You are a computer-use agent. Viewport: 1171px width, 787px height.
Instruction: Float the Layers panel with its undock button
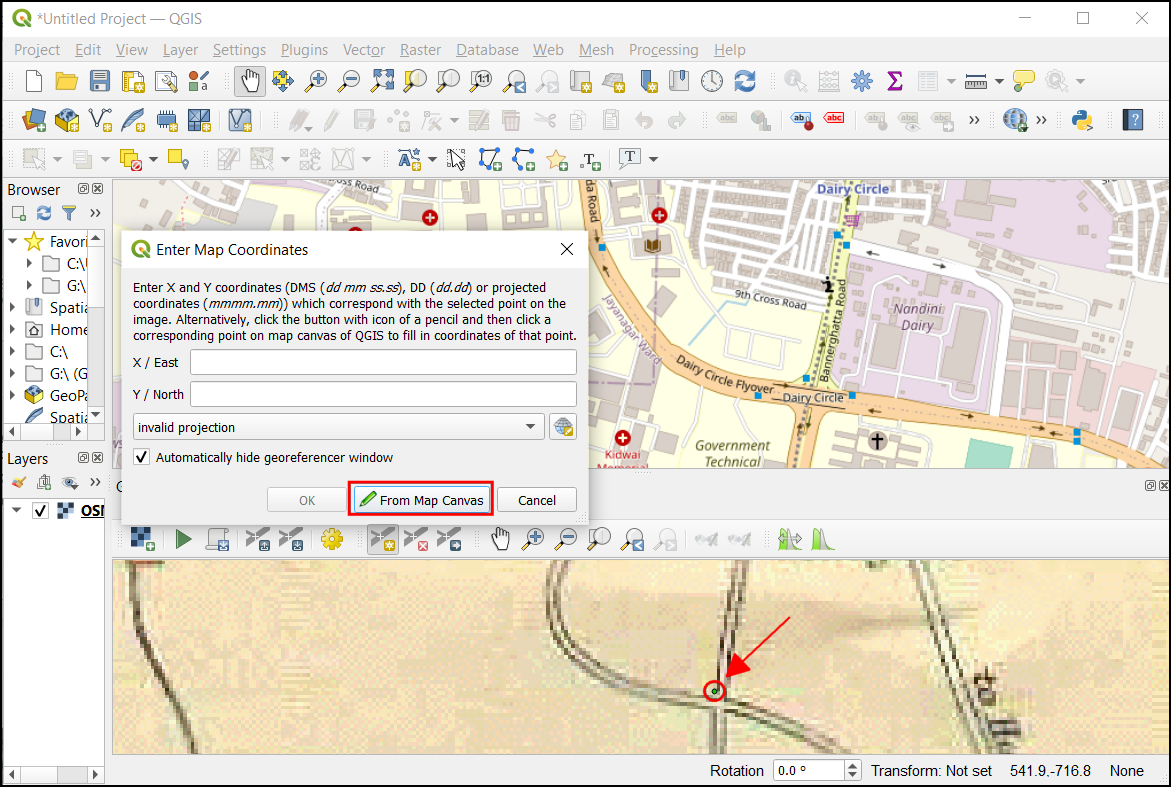click(84, 458)
